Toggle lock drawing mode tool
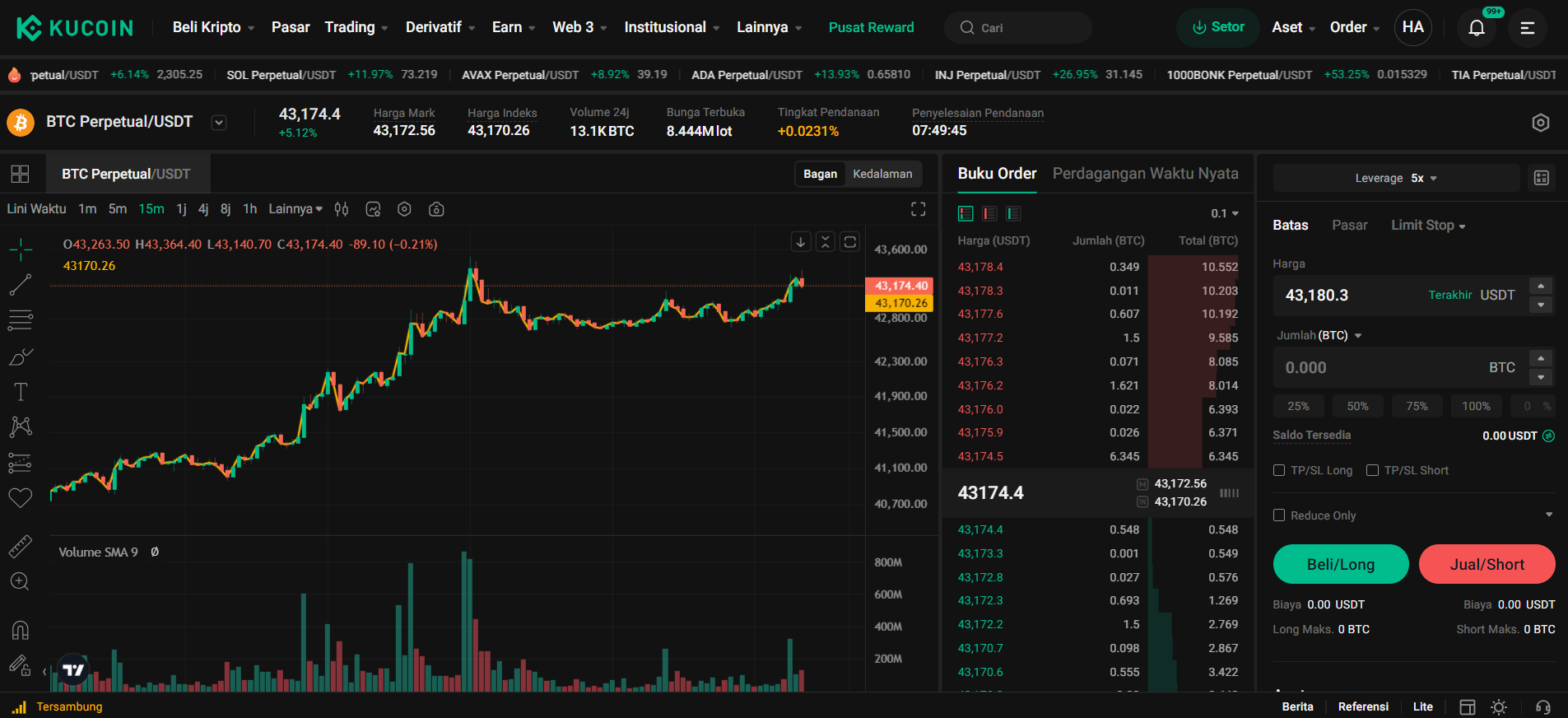 (21, 665)
